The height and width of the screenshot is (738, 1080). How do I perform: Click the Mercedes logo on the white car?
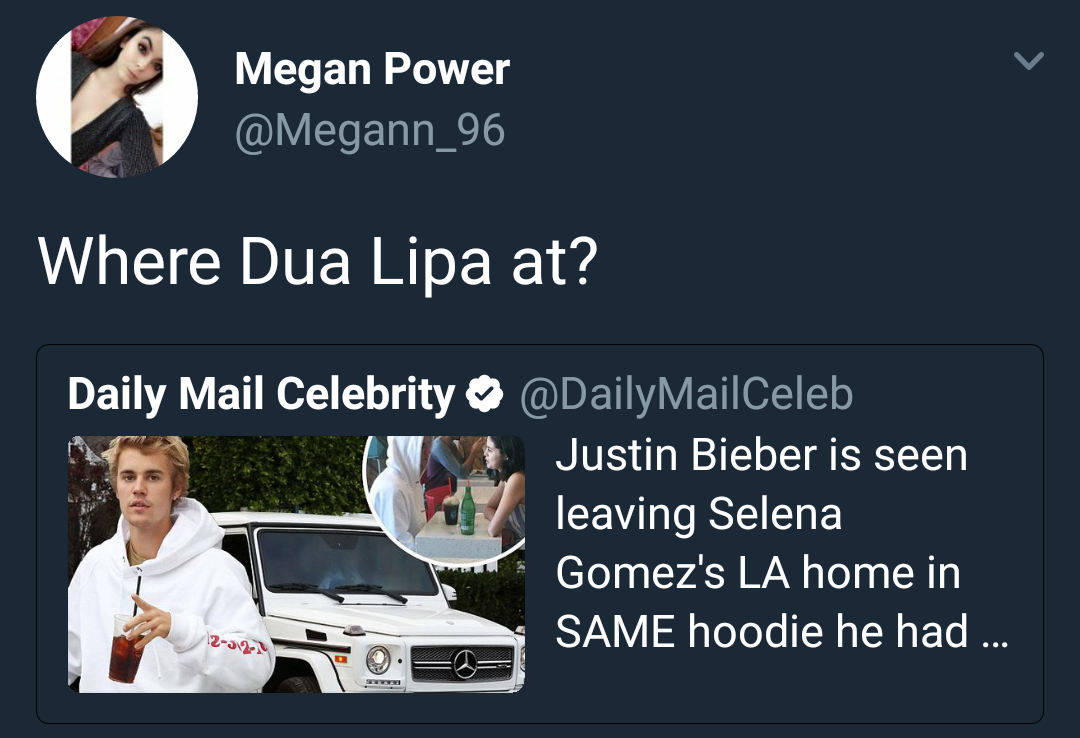tap(465, 664)
